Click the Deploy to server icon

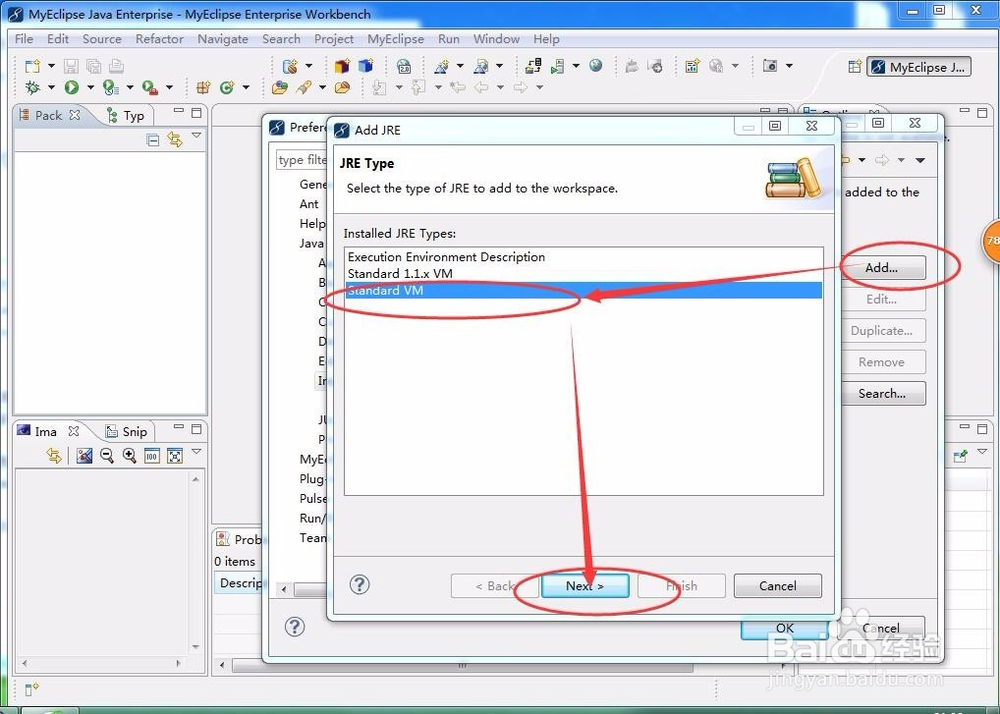pyautogui.click(x=533, y=66)
